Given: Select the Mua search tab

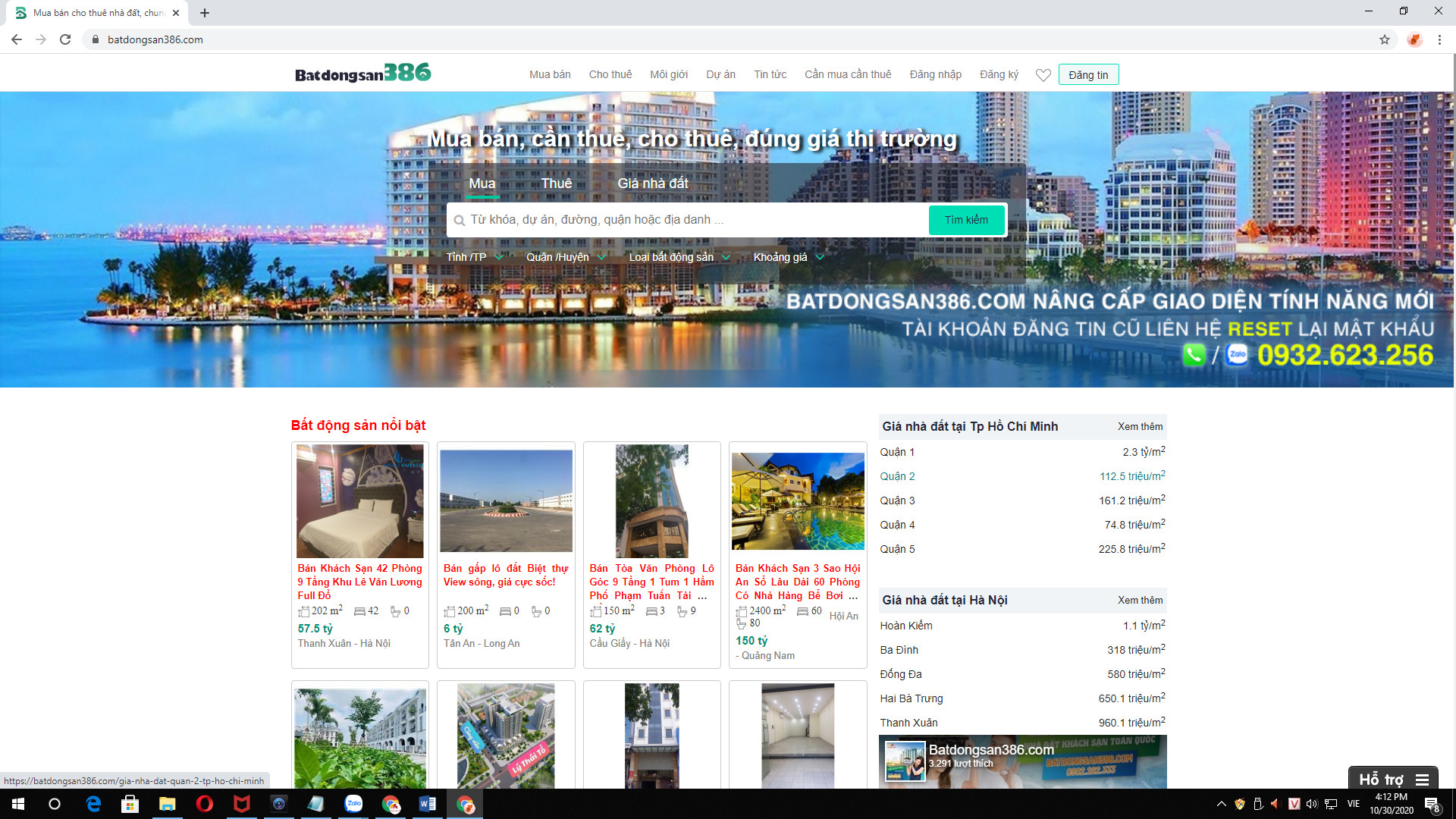Looking at the screenshot, I should tap(482, 184).
